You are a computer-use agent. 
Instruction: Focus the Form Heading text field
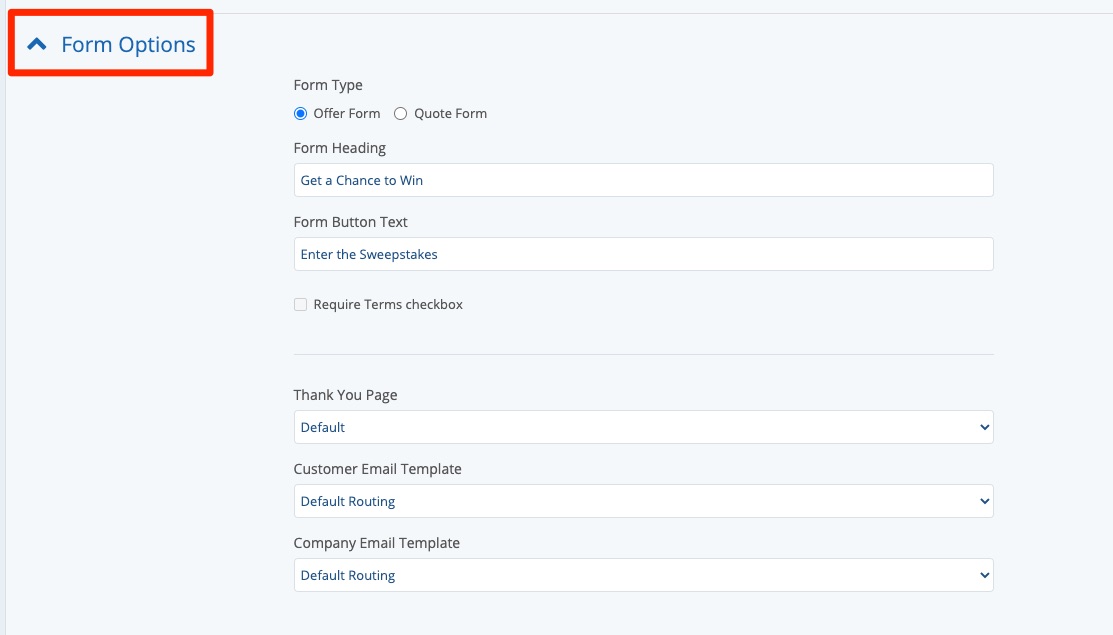tap(642, 180)
